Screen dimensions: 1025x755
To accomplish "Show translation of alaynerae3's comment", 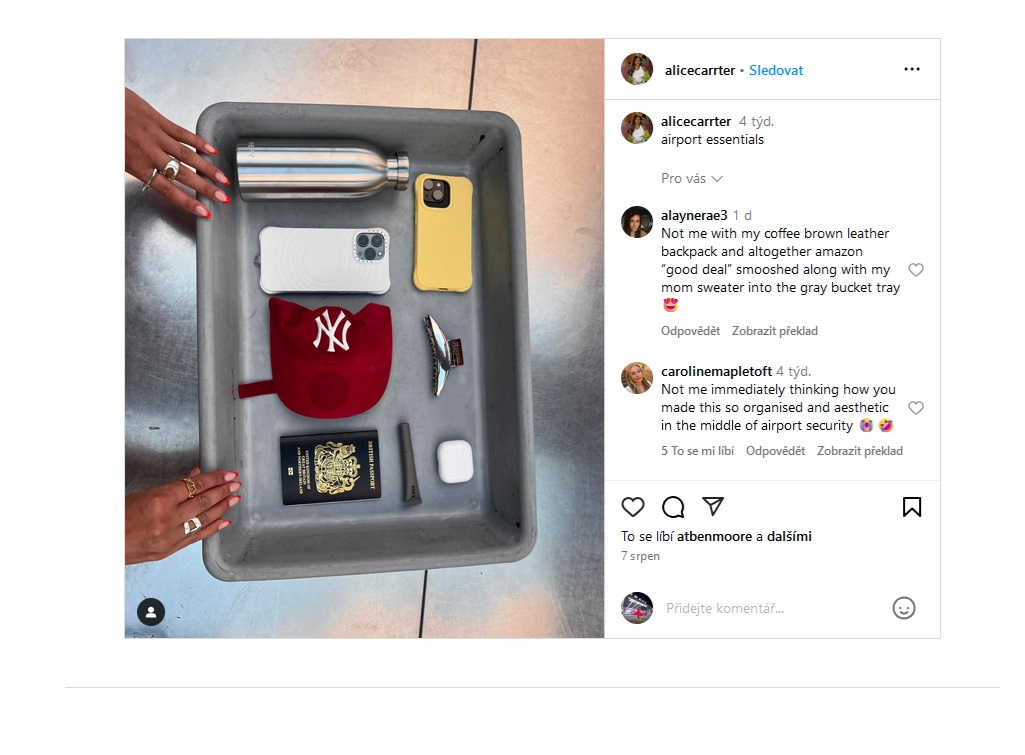I will pos(775,331).
